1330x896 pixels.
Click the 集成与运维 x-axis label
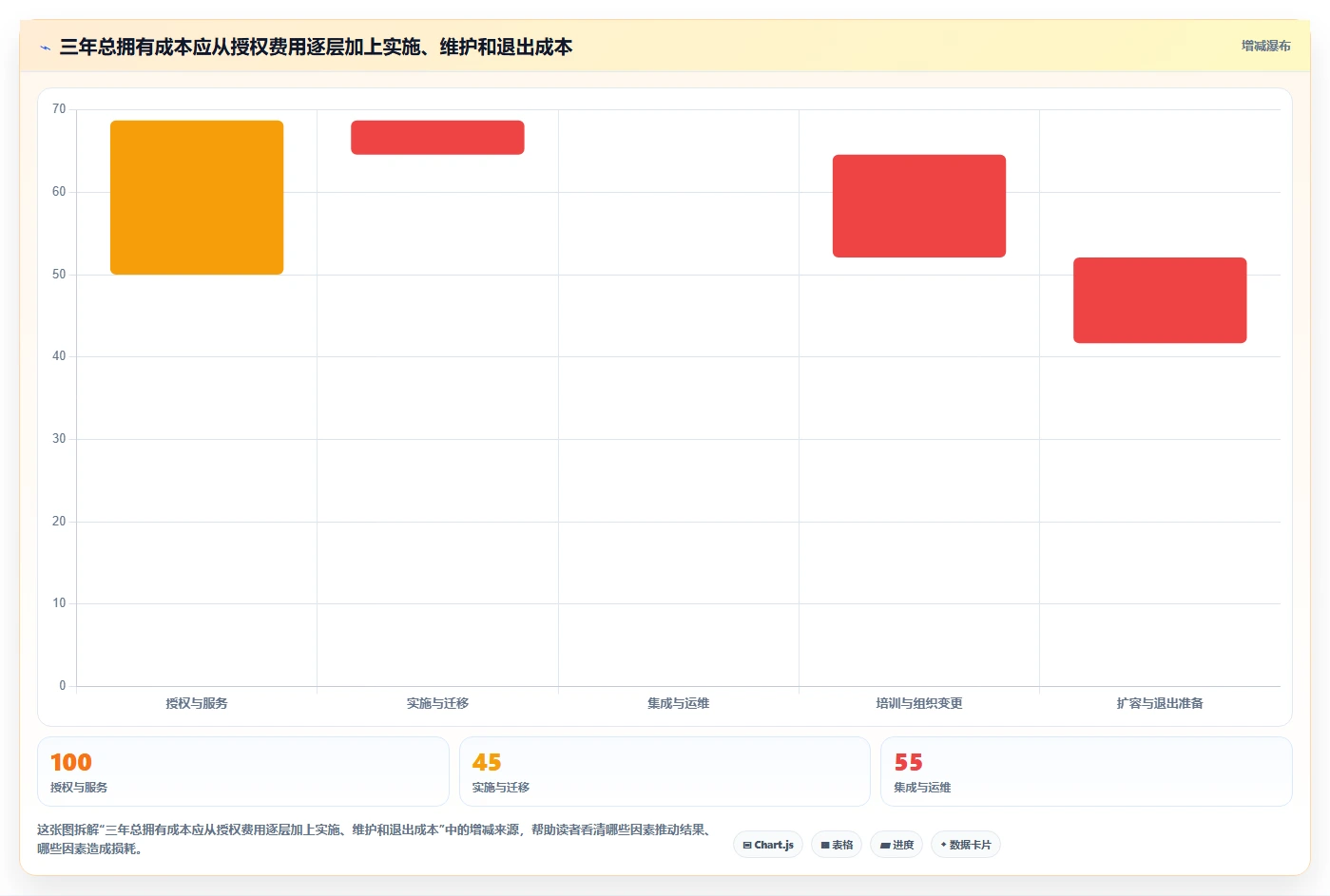click(x=679, y=703)
